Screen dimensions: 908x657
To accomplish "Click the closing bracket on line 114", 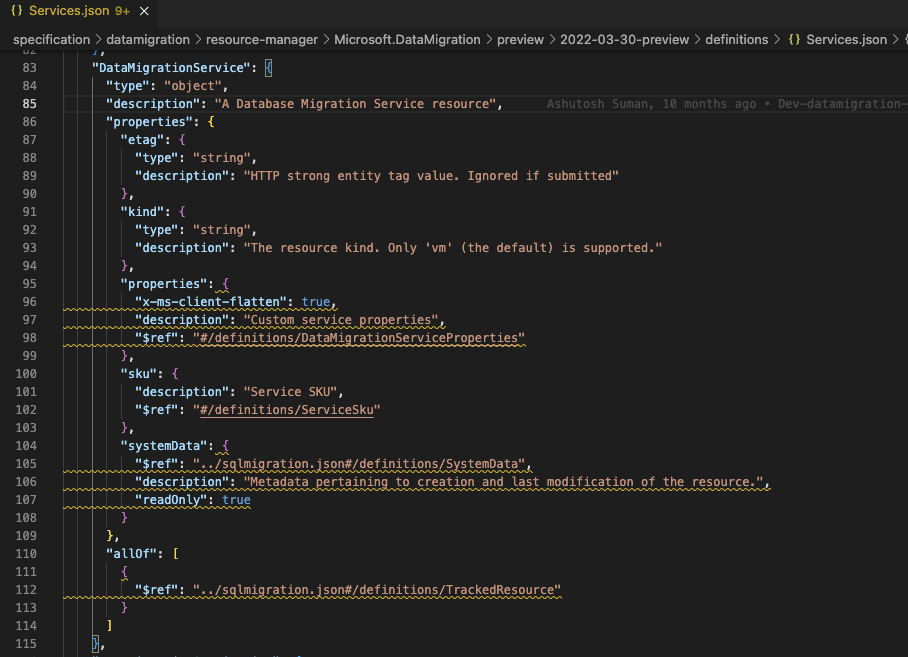I will pos(109,626).
